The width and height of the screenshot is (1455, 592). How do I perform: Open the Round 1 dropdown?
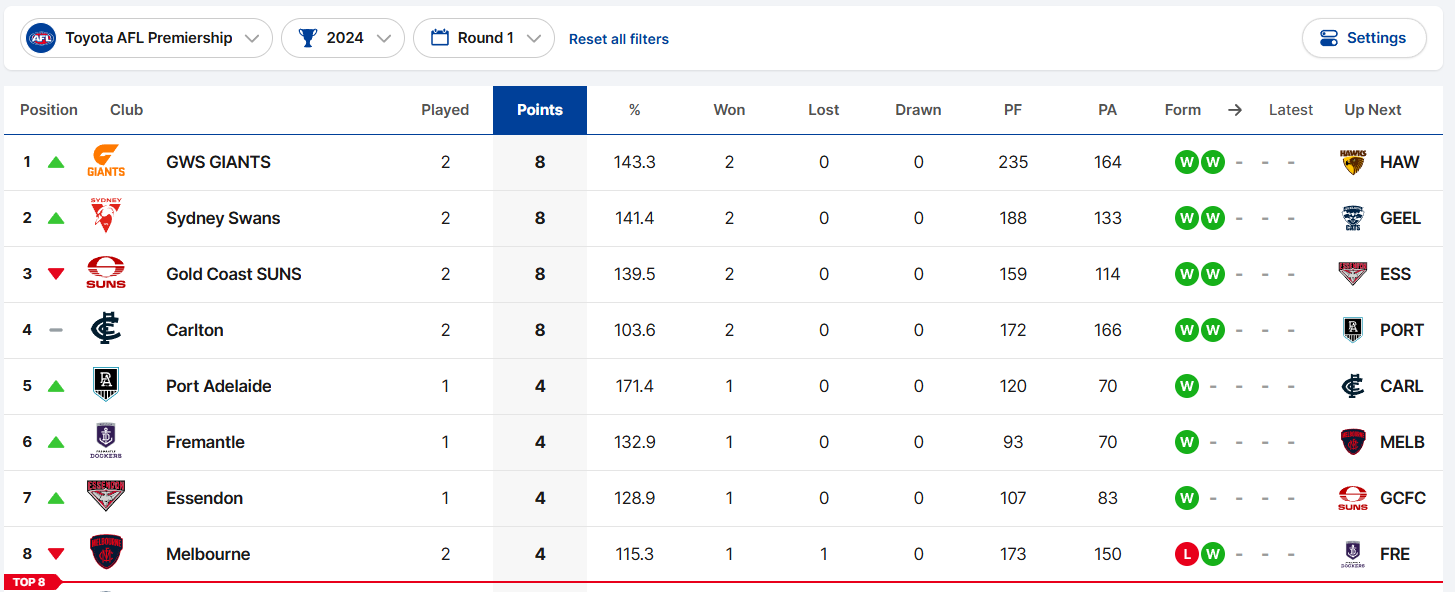point(484,38)
